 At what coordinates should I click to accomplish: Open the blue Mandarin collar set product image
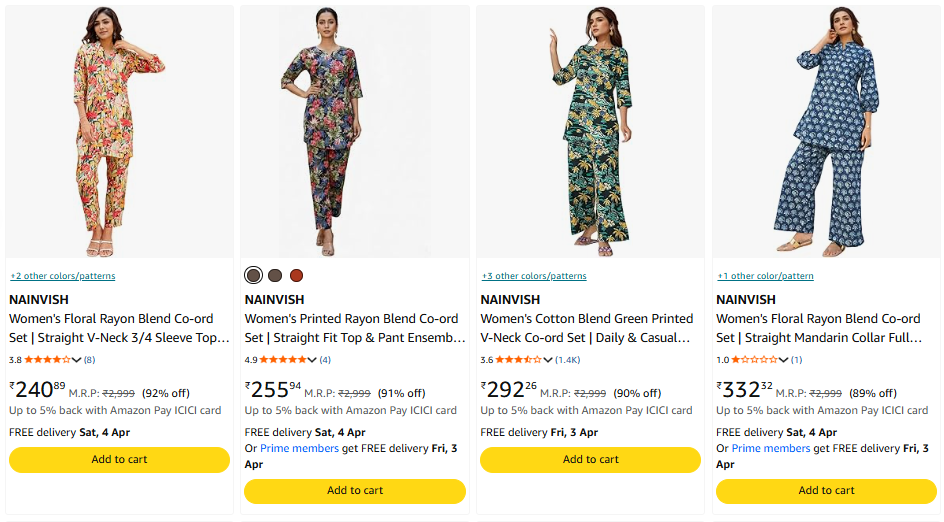826,132
